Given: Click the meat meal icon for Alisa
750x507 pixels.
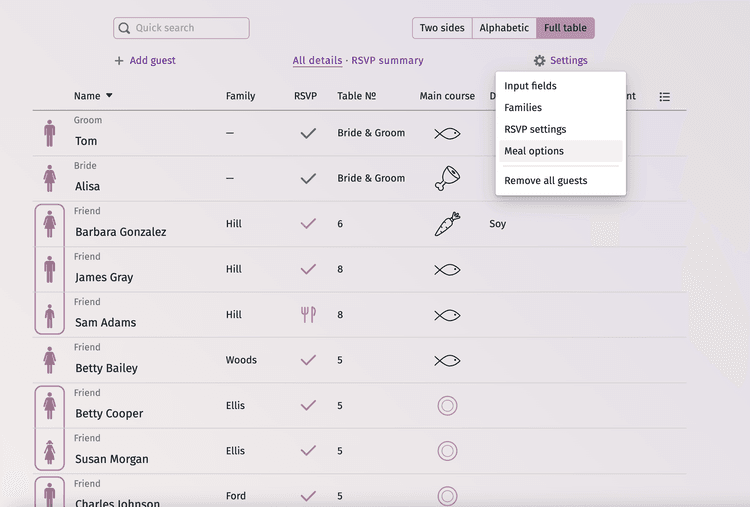Looking at the screenshot, I should pyautogui.click(x=447, y=178).
